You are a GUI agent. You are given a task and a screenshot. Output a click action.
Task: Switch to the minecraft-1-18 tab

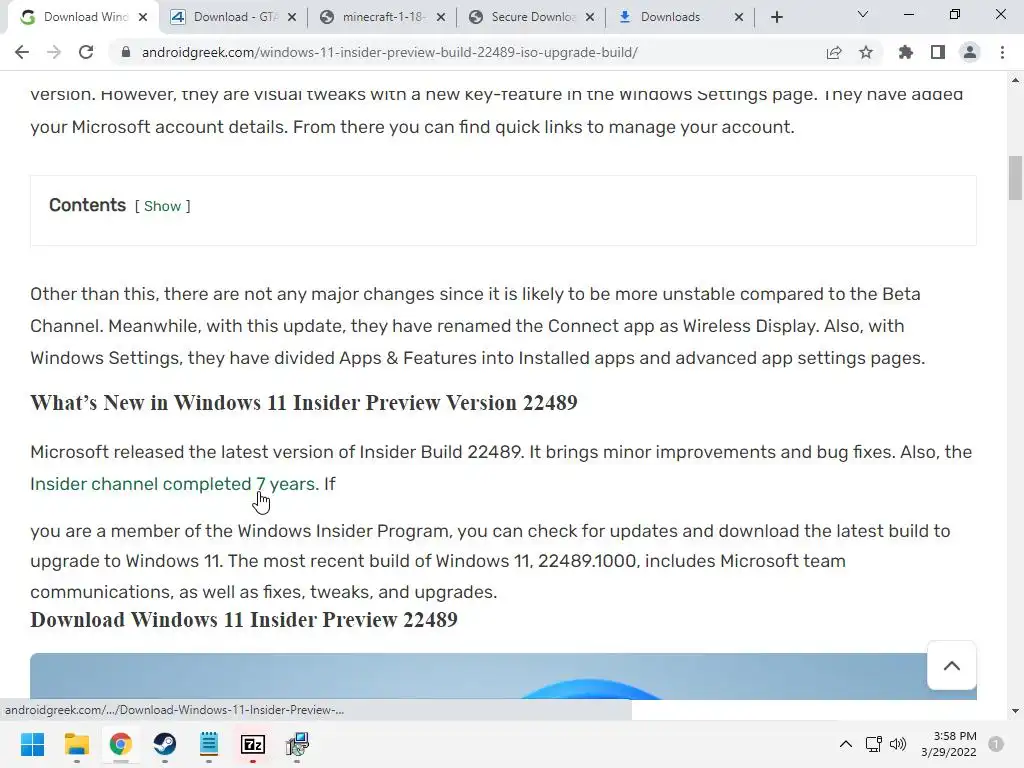coord(383,17)
